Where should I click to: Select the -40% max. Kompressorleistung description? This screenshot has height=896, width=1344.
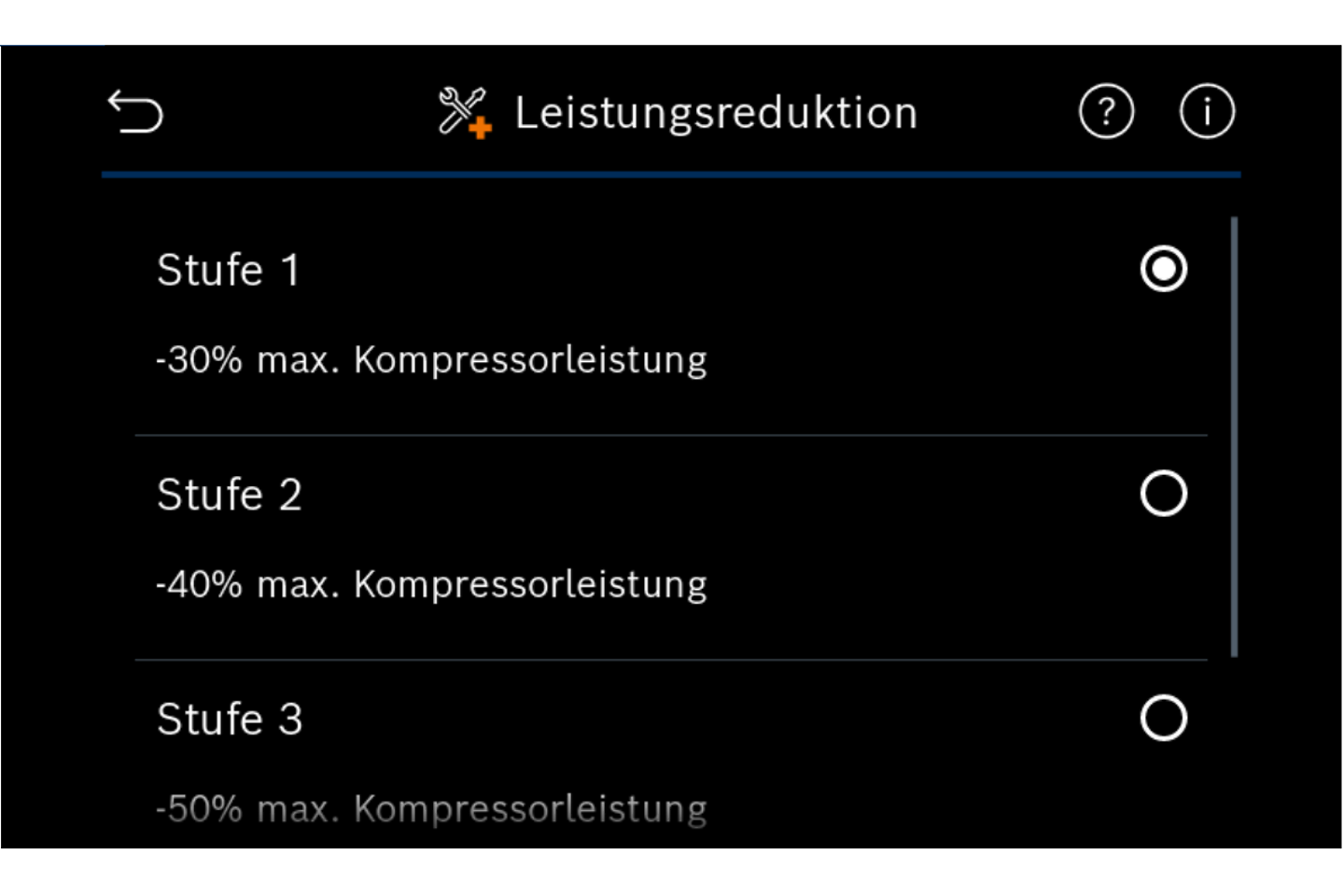point(431,585)
